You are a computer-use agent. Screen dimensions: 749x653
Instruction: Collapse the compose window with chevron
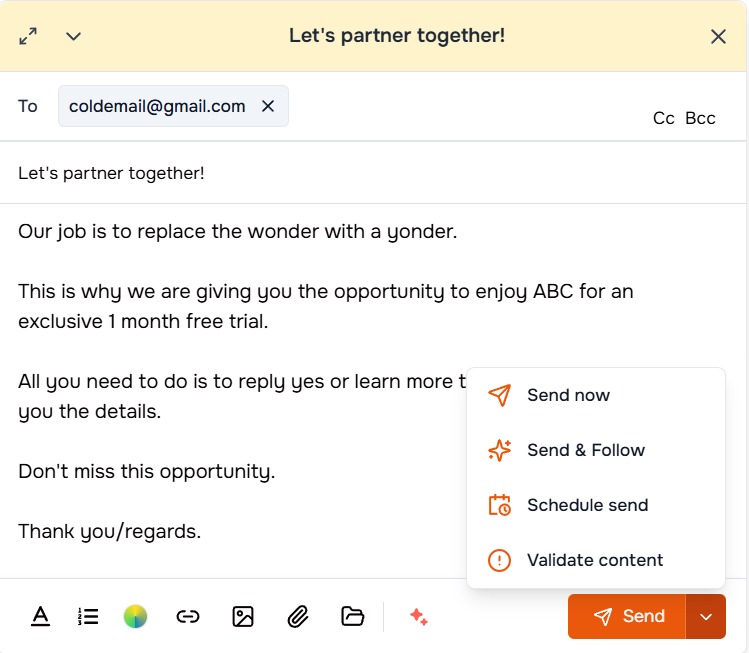(73, 36)
